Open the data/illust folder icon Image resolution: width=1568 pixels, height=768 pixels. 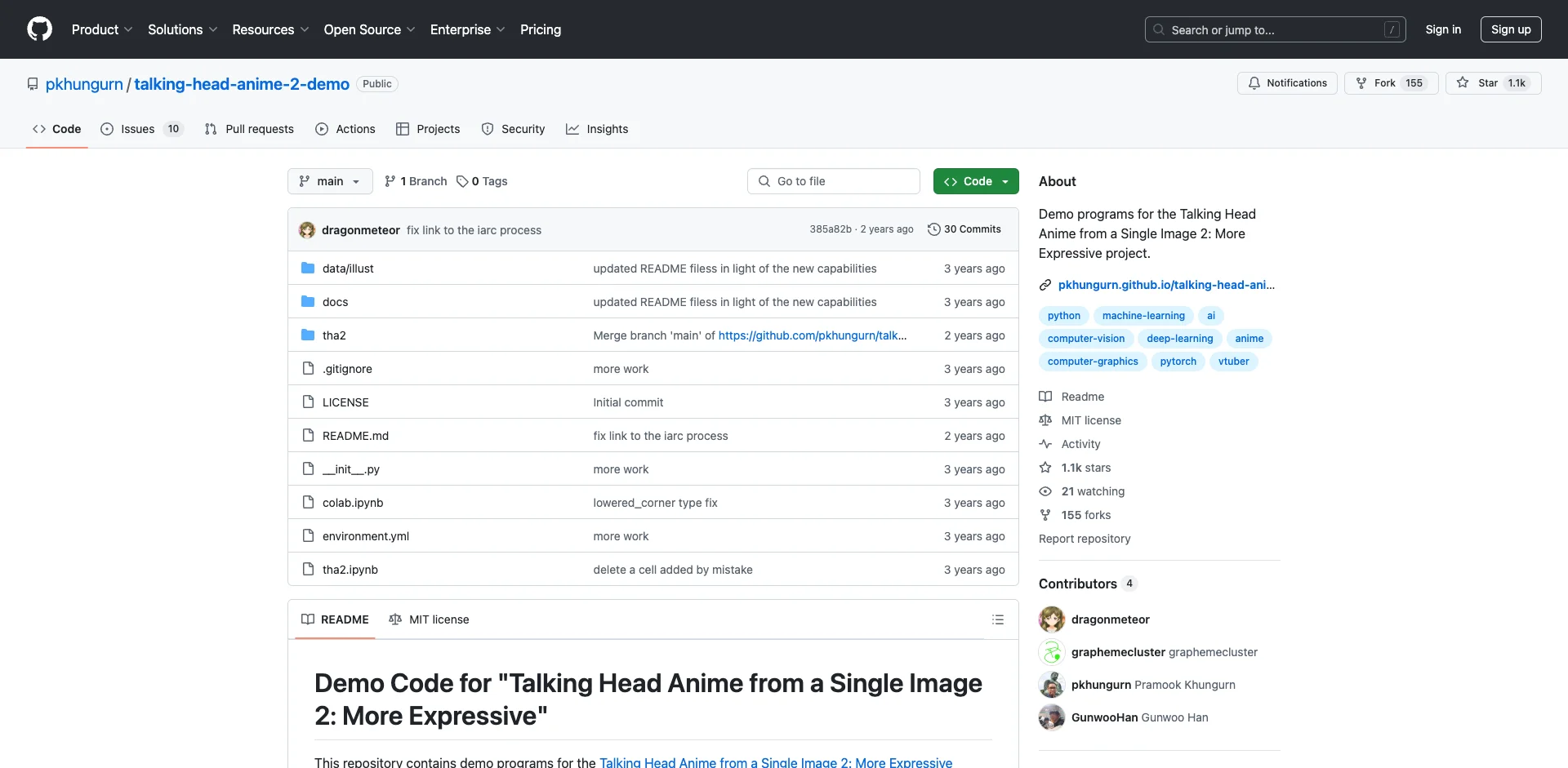click(308, 269)
